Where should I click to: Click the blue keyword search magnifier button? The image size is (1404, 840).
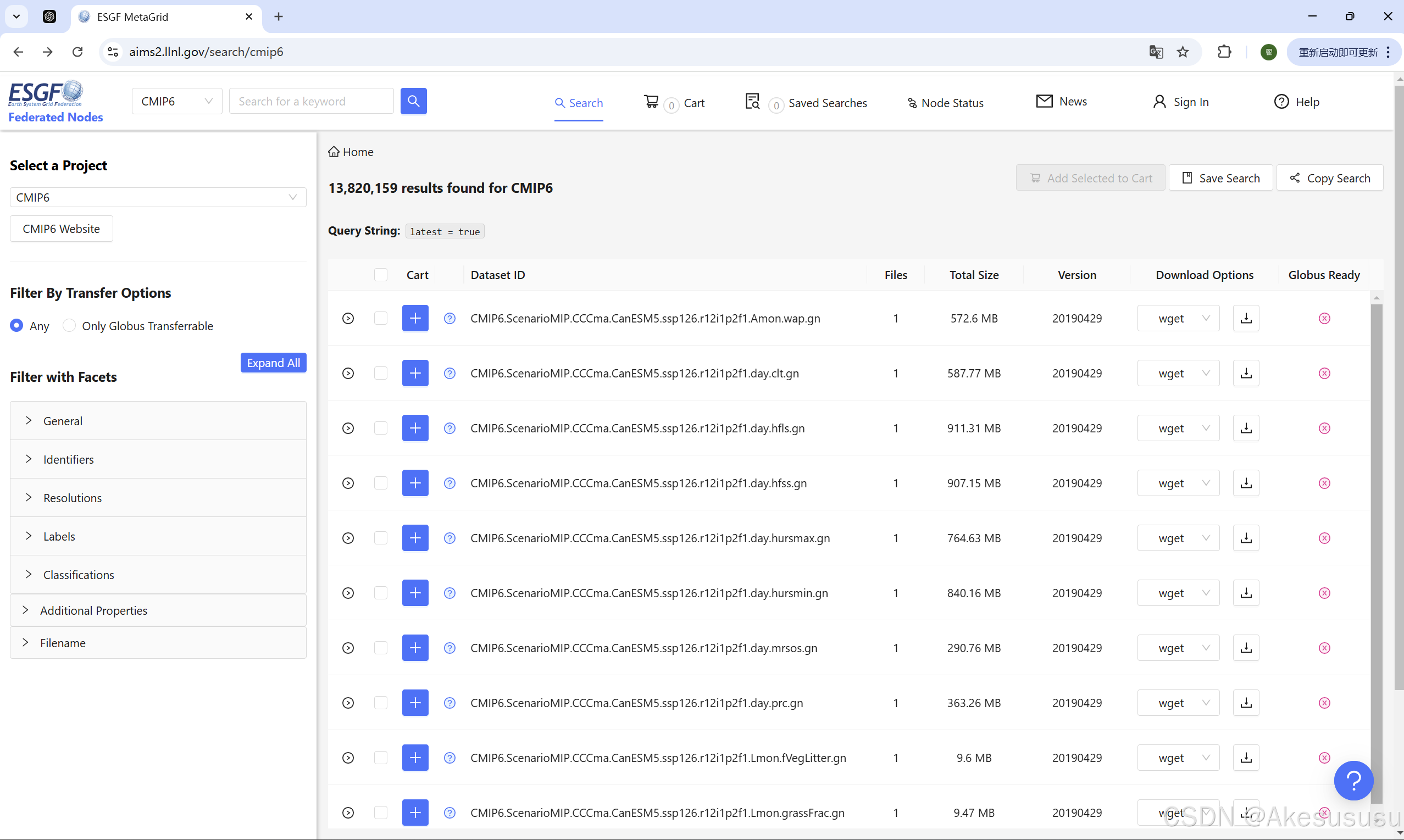(413, 101)
